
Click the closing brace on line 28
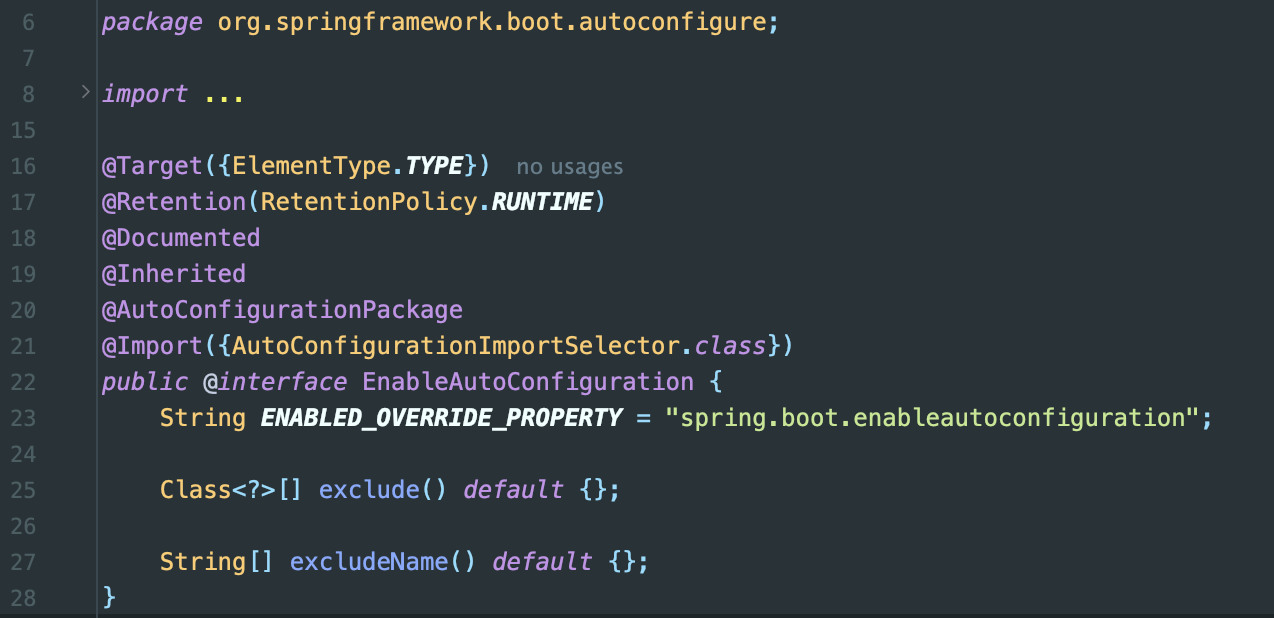point(109,597)
